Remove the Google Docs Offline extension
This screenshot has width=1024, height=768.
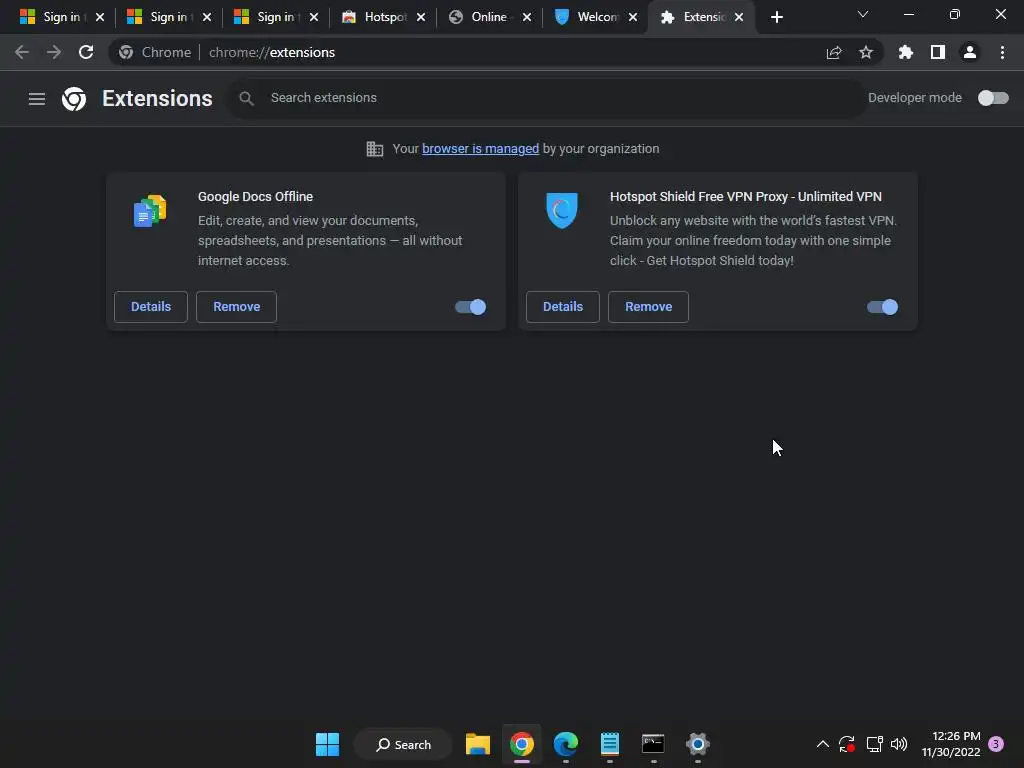pos(236,307)
